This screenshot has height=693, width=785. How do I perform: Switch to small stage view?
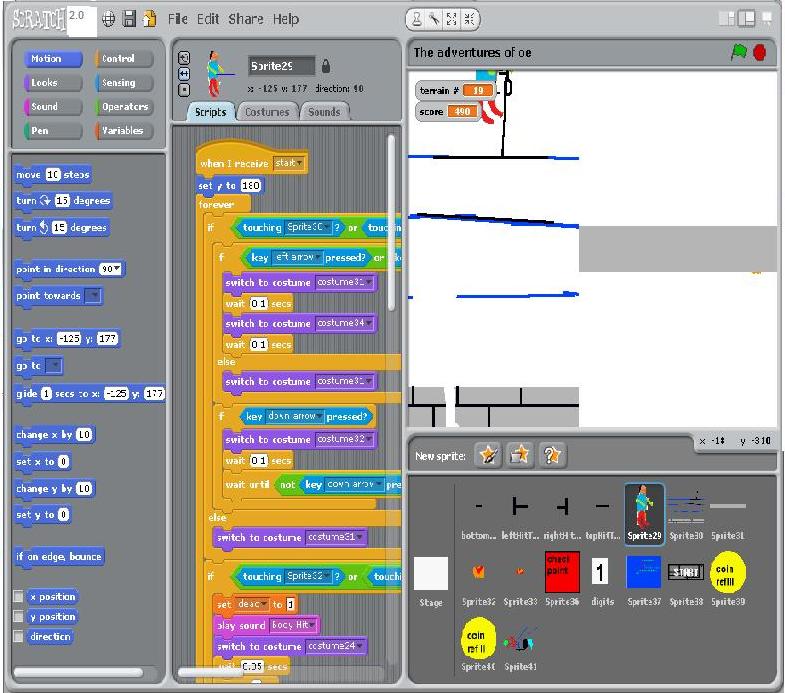click(x=727, y=19)
